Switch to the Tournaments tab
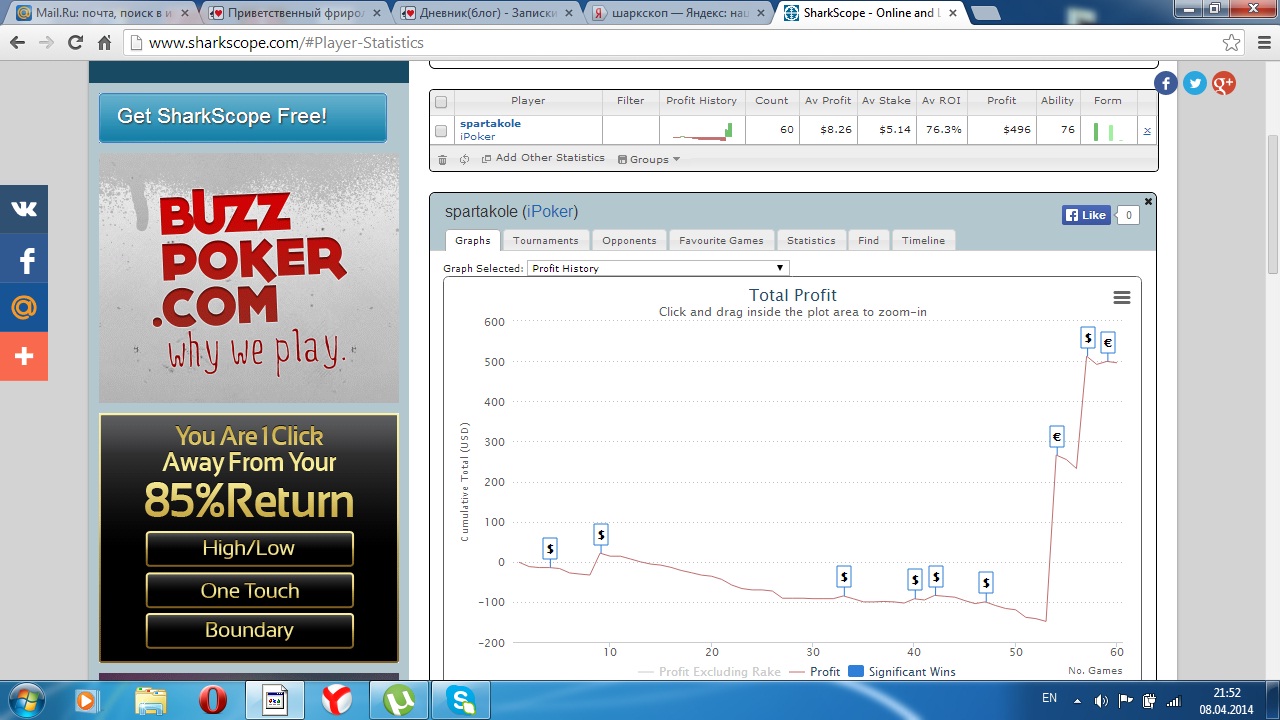 545,240
